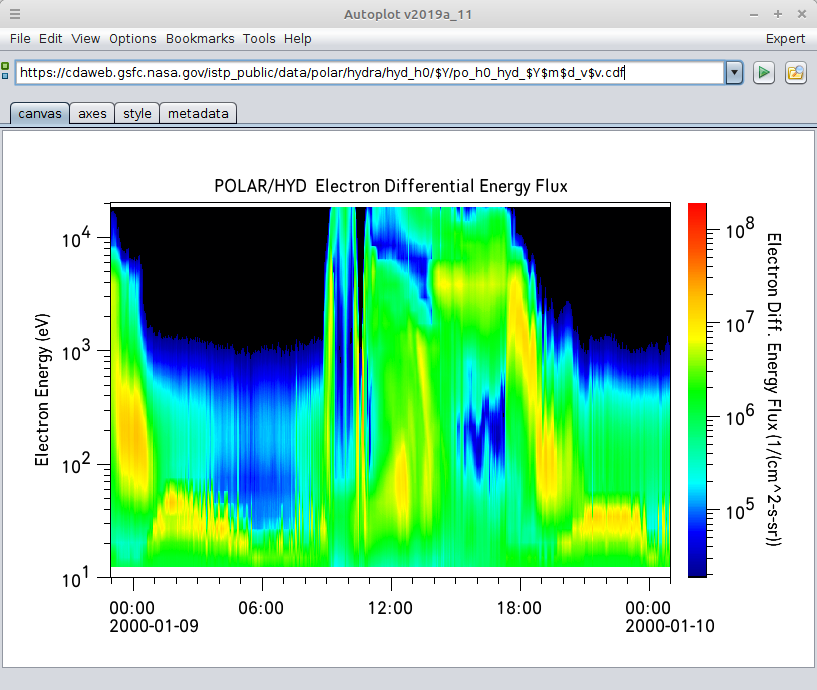This screenshot has height=690, width=817.
Task: Click the green play Go button
Action: 764,72
